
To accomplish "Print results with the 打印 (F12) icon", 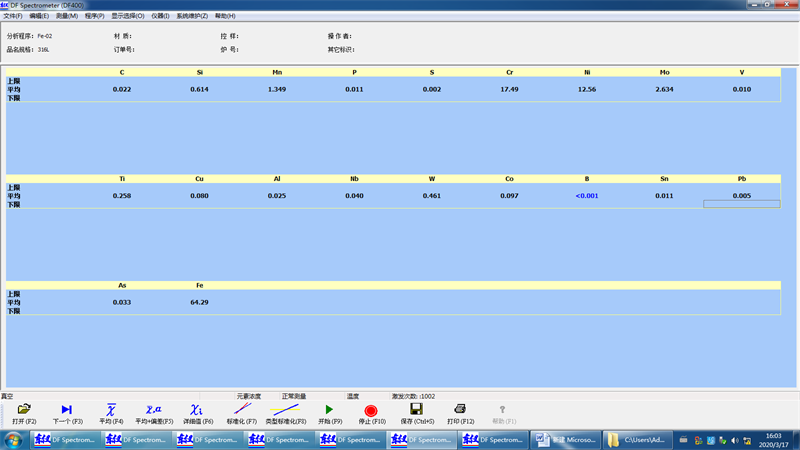I will [x=460, y=410].
